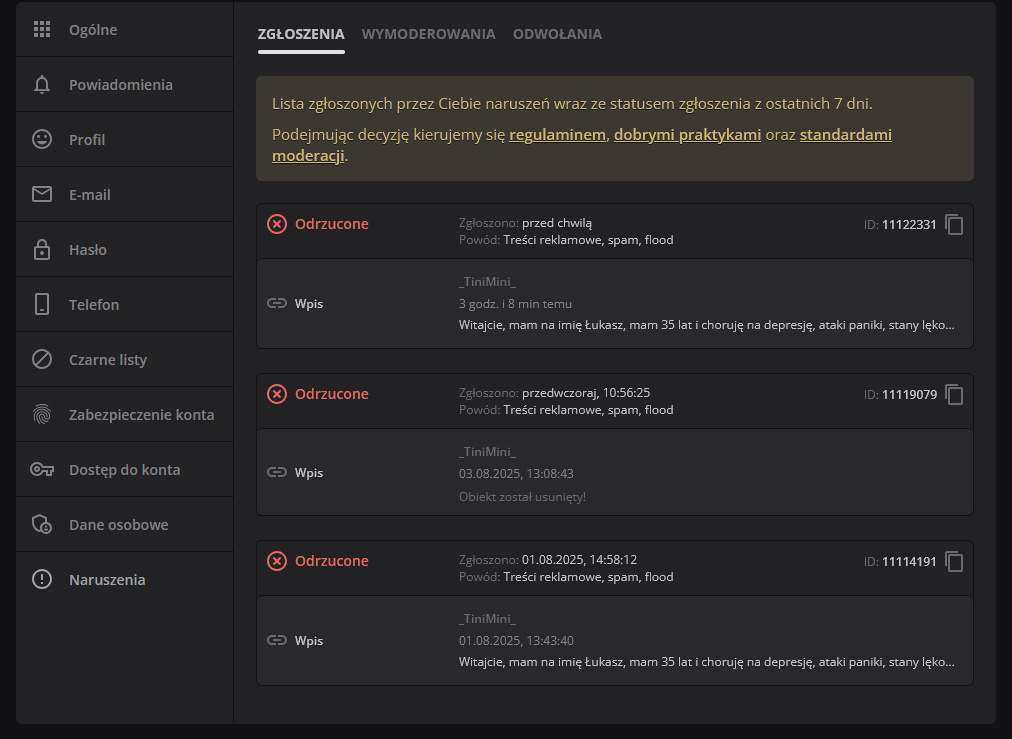The image size is (1012, 739).
Task: Click the smiley face Profil icon
Action: tap(42, 140)
